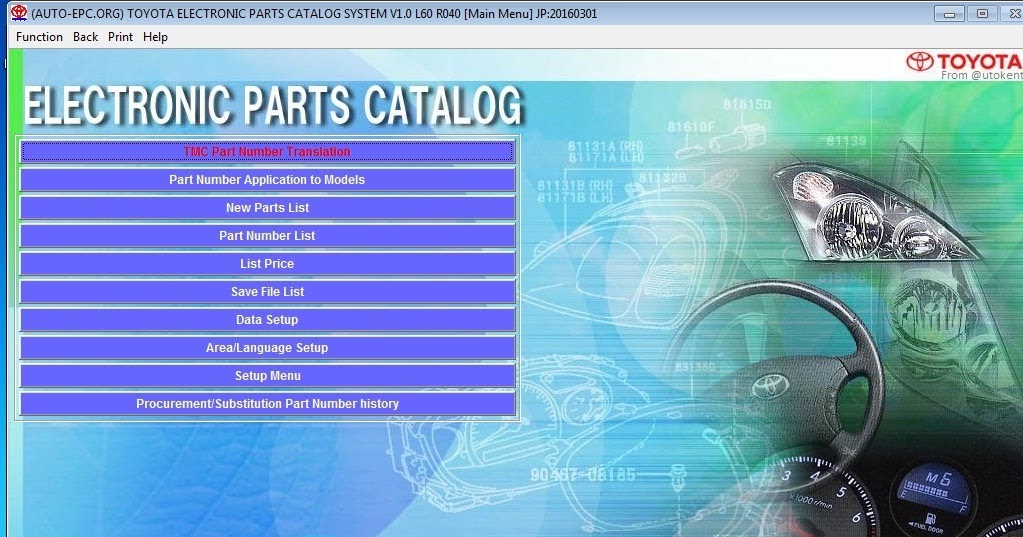This screenshot has height=537, width=1023.
Task: Open the Function menu
Action: click(x=39, y=37)
